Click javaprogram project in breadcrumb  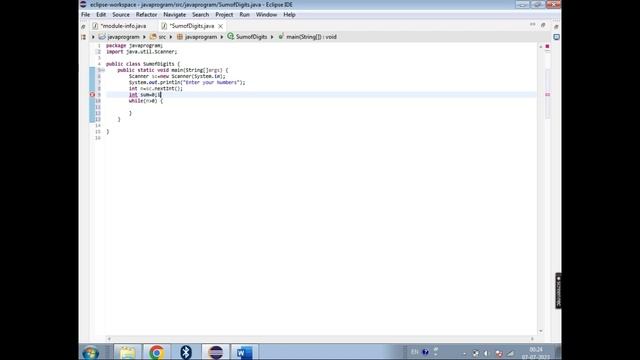(x=123, y=37)
